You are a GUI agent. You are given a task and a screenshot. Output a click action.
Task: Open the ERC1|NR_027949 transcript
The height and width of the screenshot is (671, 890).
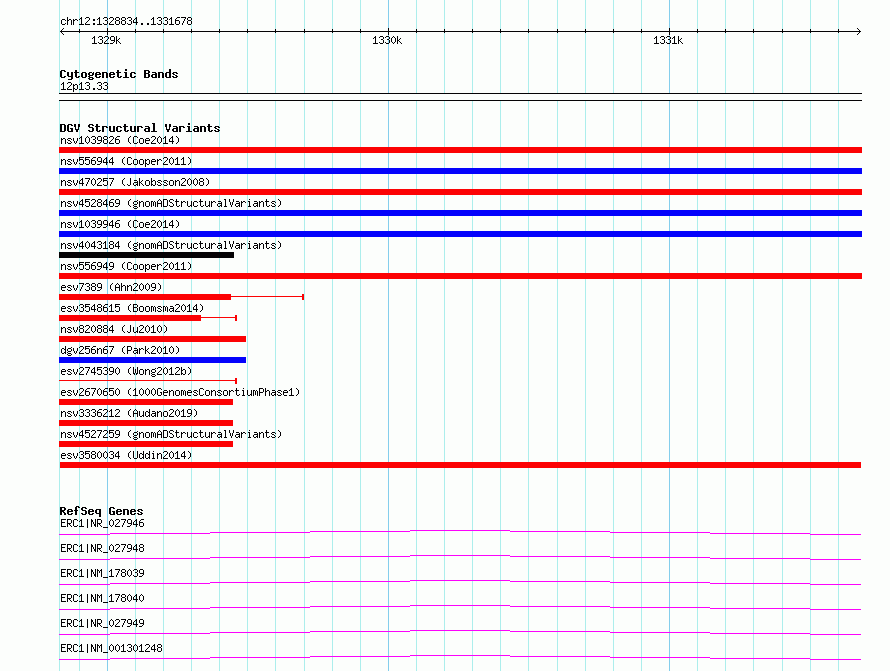[102, 623]
